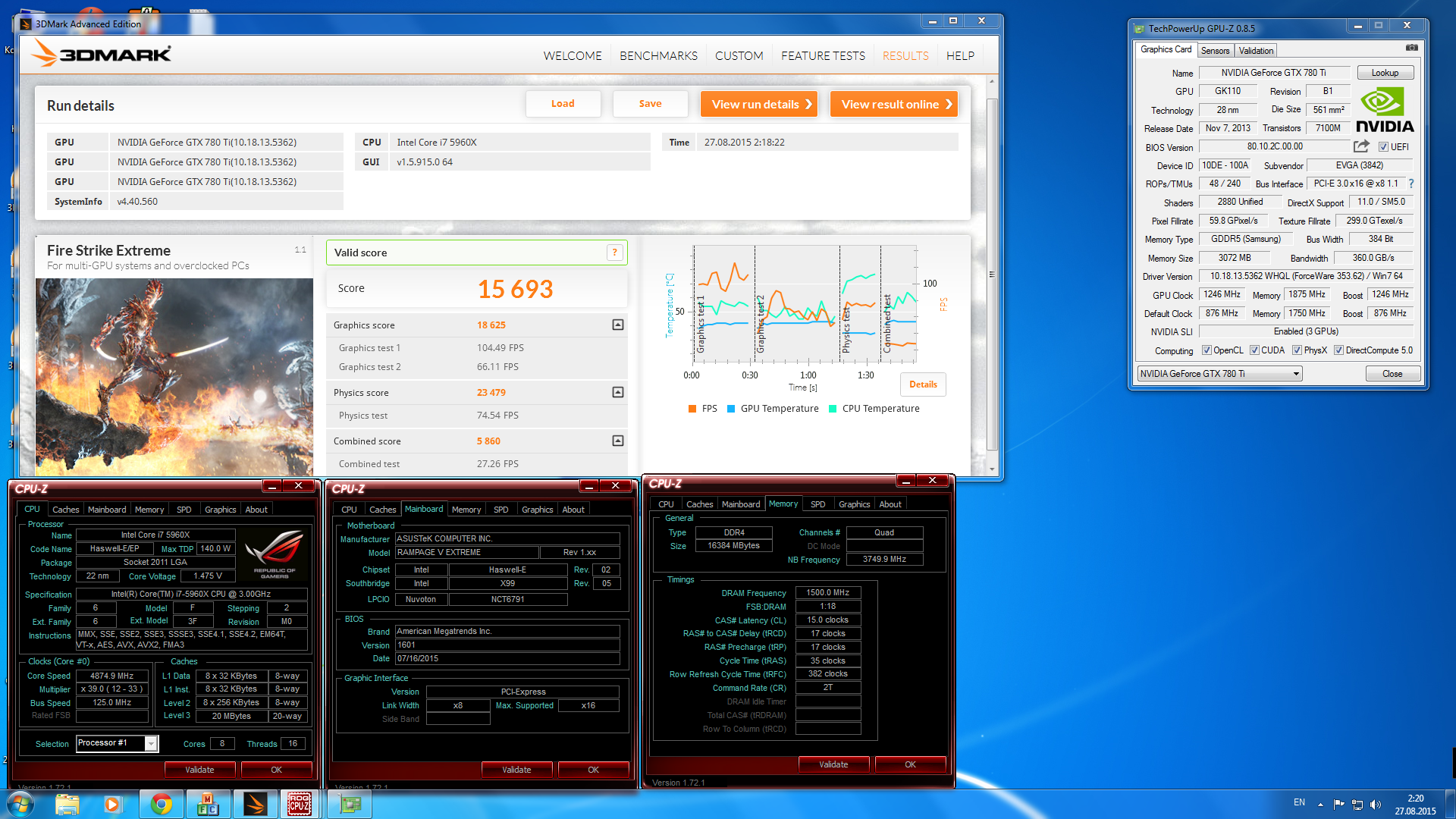Show hidden tray icons arrow
The image size is (1456, 819).
coord(1320,805)
